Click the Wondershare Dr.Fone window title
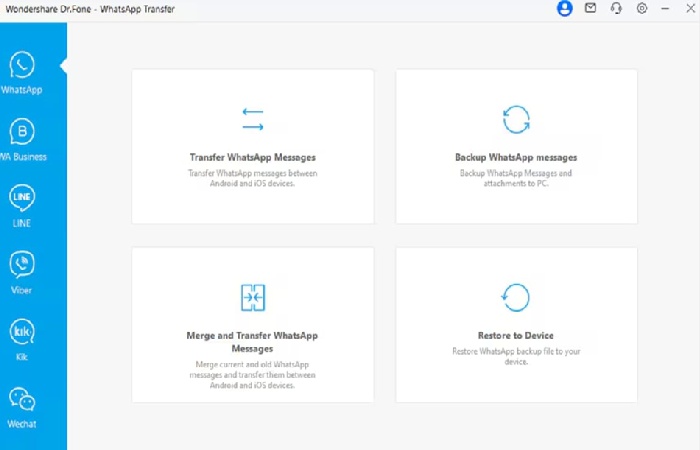The height and width of the screenshot is (450, 700). coord(90,9)
